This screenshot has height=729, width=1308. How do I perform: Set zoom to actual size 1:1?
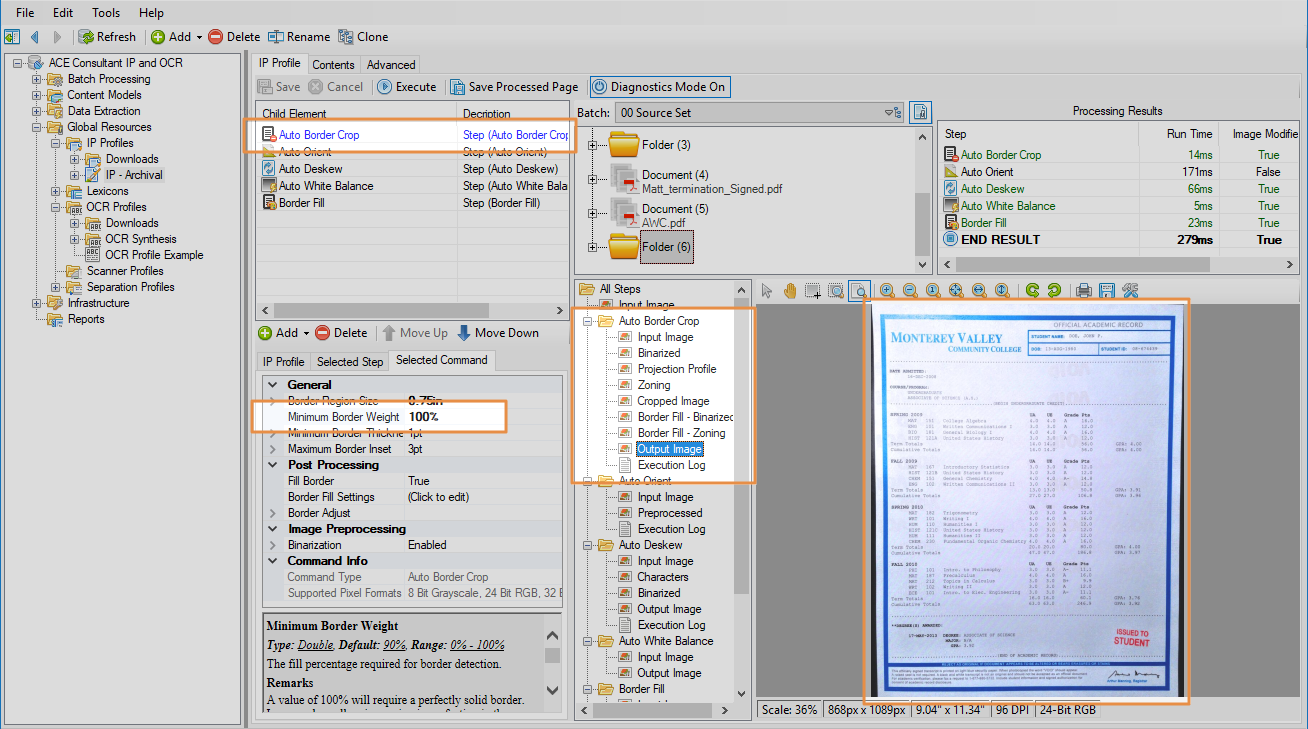pyautogui.click(x=933, y=291)
